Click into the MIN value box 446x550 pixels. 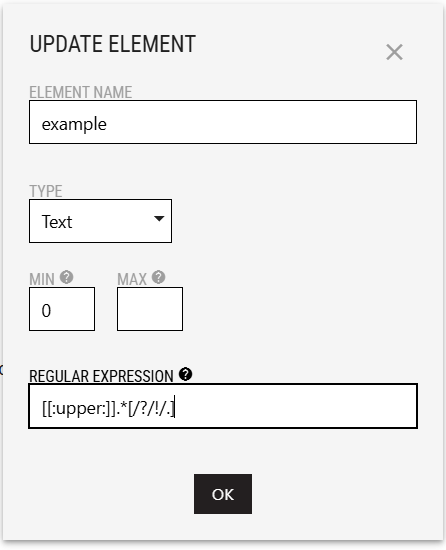[62, 309]
